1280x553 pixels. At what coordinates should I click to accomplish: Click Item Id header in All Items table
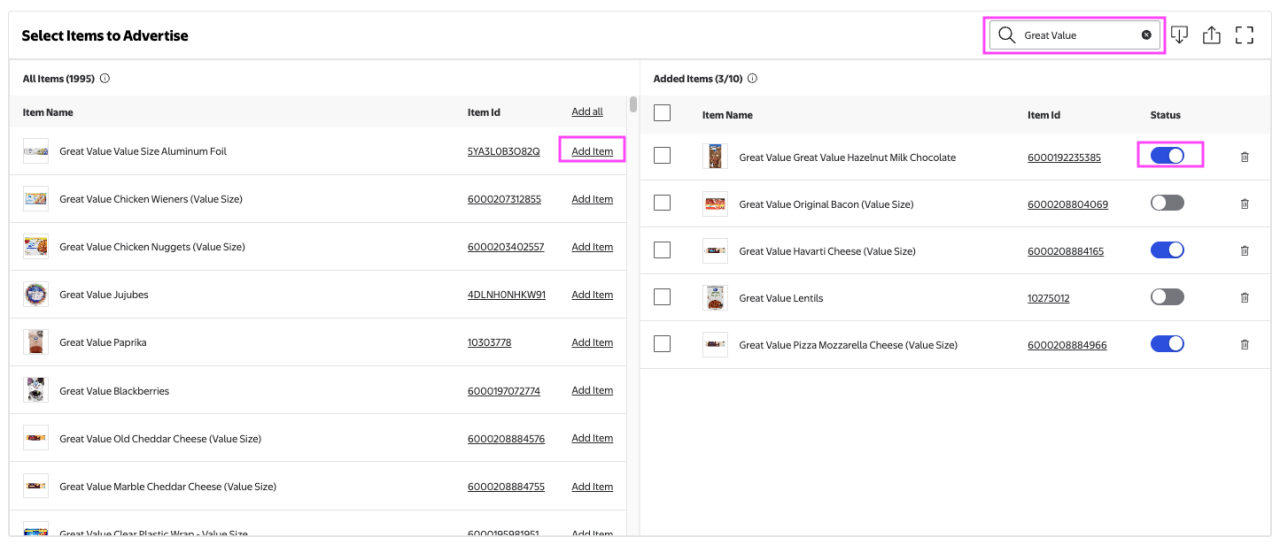pyautogui.click(x=484, y=112)
